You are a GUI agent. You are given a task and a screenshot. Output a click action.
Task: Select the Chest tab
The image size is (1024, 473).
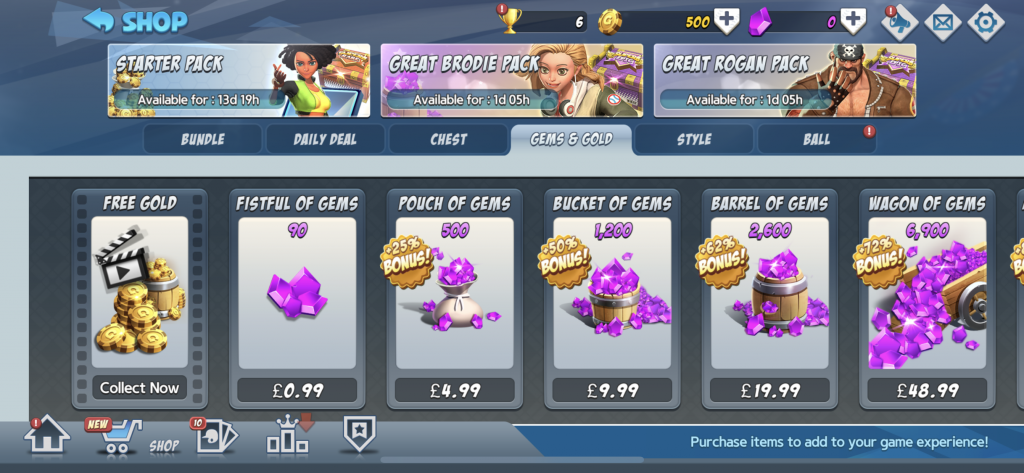(448, 139)
